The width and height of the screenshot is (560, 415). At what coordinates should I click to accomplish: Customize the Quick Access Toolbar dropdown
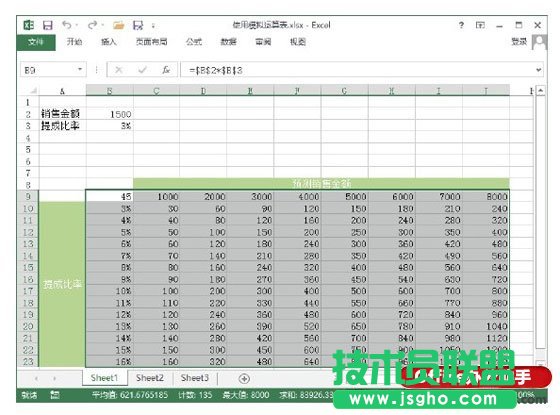[153, 26]
